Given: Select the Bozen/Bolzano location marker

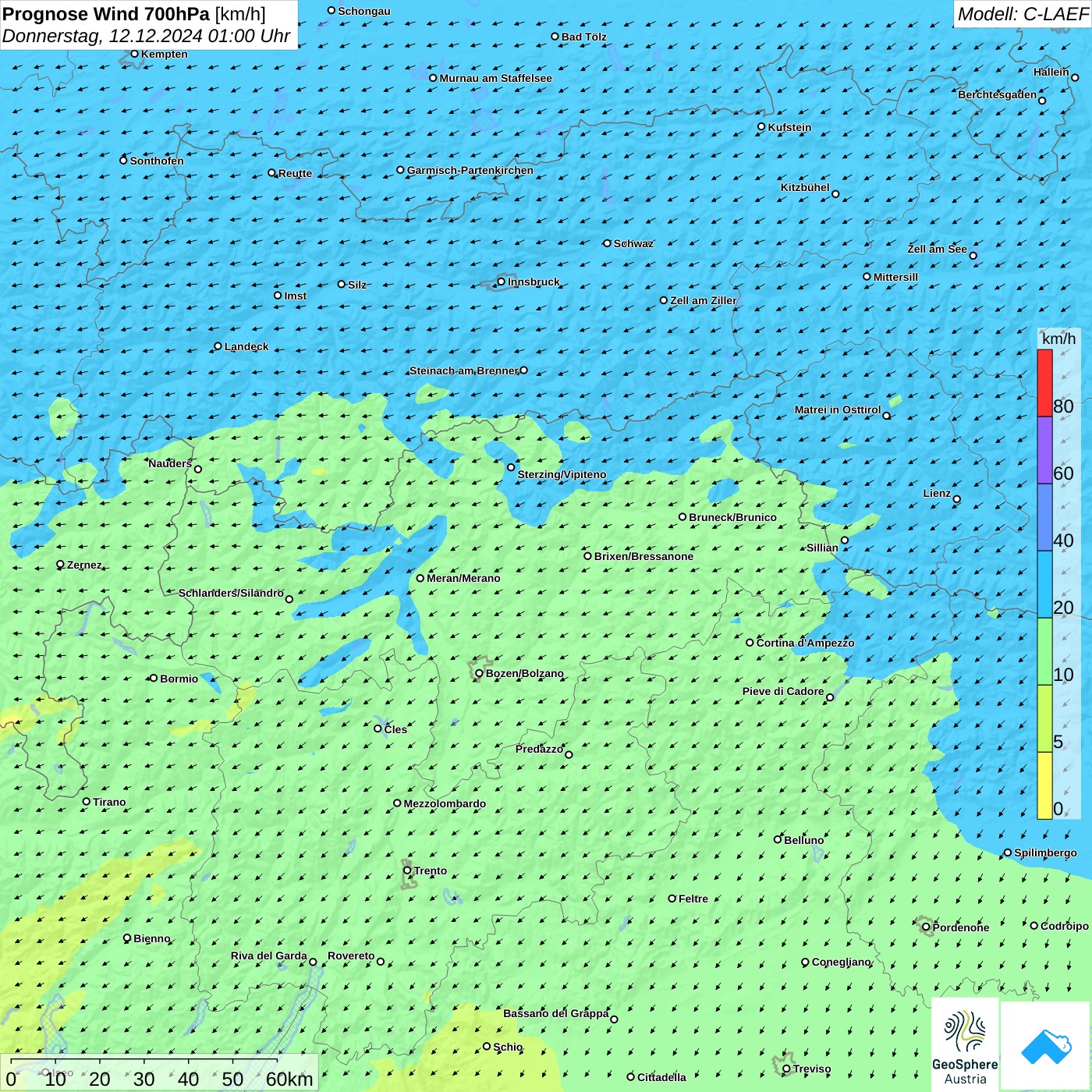Looking at the screenshot, I should tap(479, 673).
